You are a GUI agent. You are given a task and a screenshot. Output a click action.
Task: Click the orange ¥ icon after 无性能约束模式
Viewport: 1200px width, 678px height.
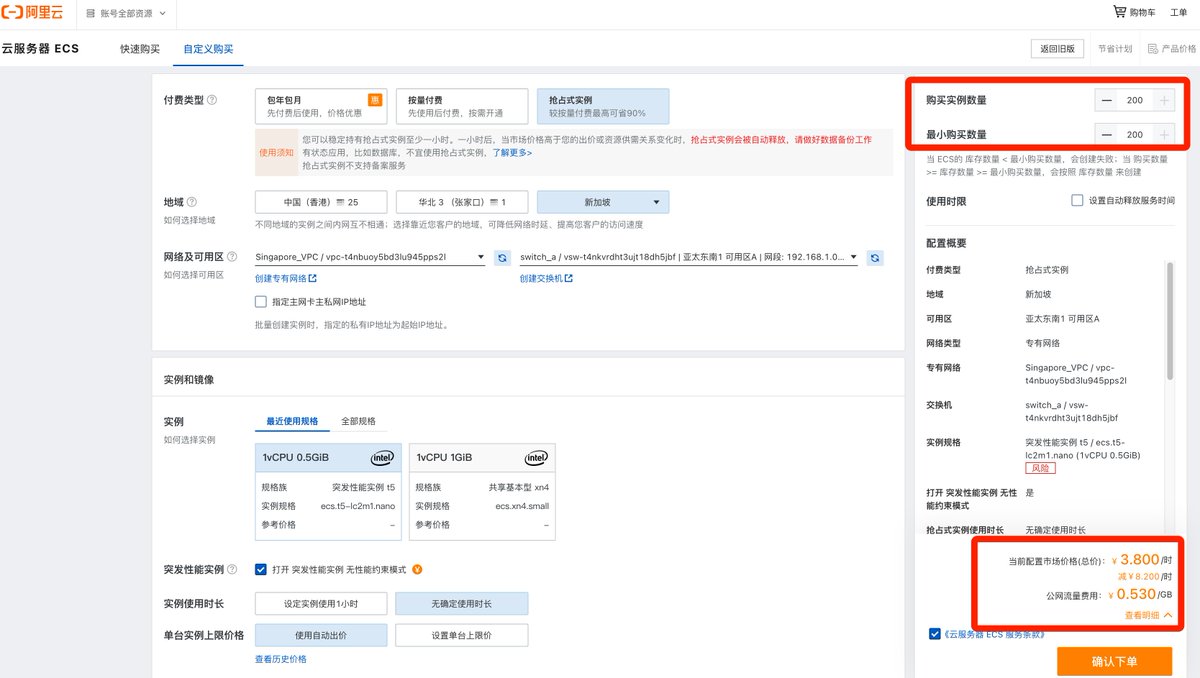417,569
